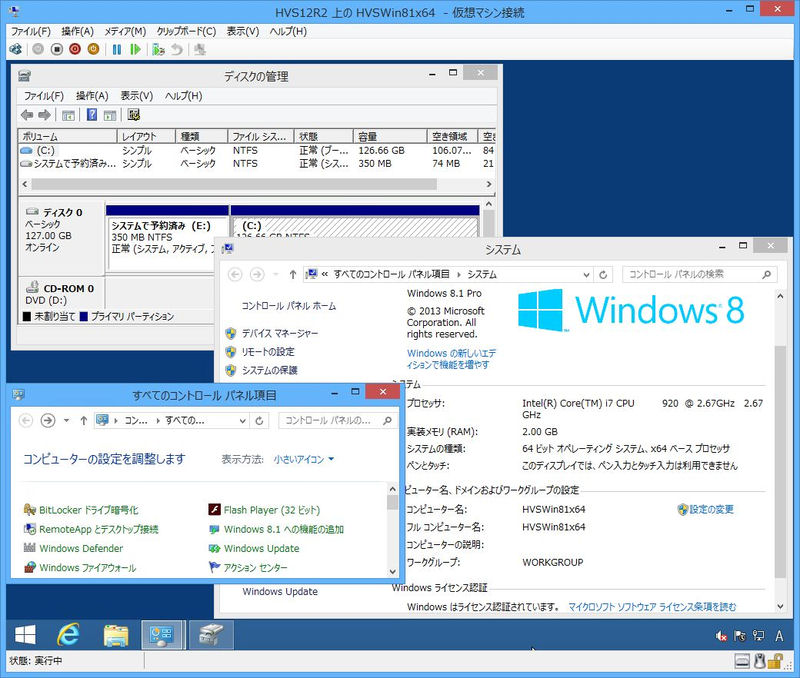Toggle the console tree icon in Disk Management
This screenshot has height=678, width=800.
68,115
